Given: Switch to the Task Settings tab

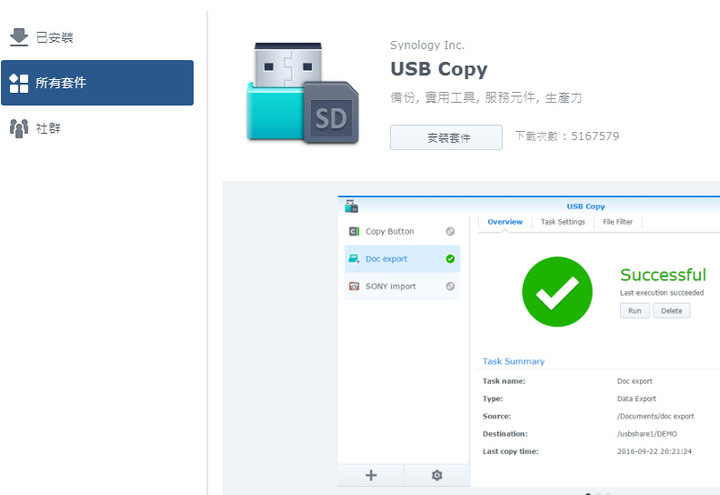Looking at the screenshot, I should pos(562,222).
